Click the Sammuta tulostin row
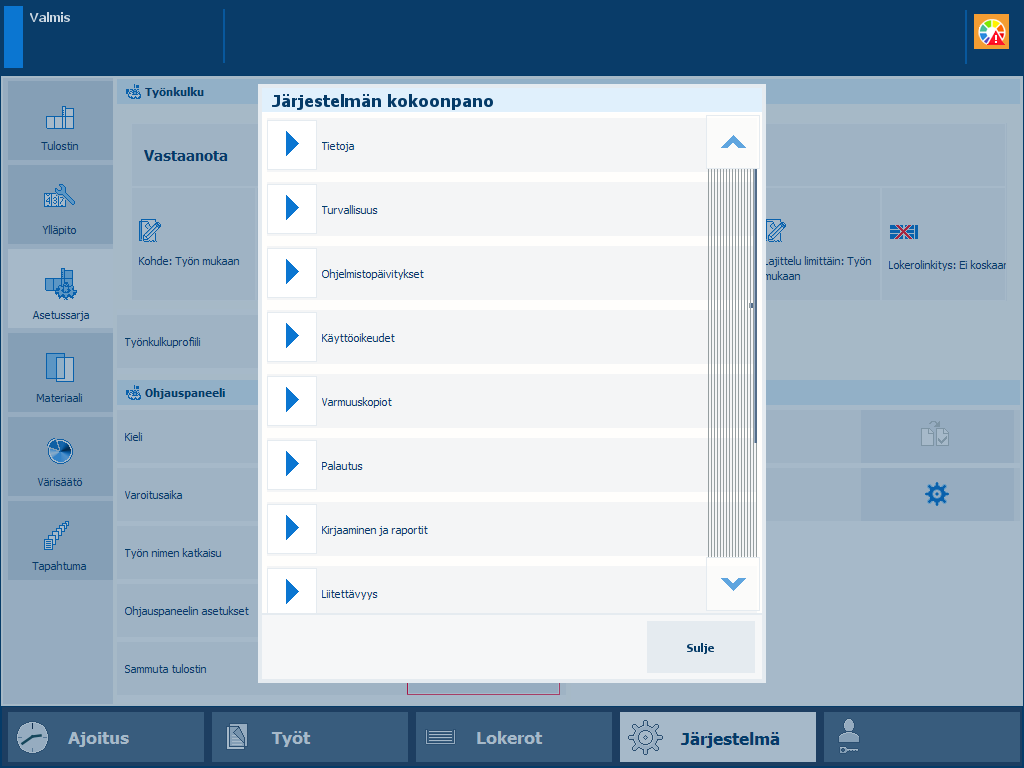This screenshot has height=768, width=1024. pos(187,669)
